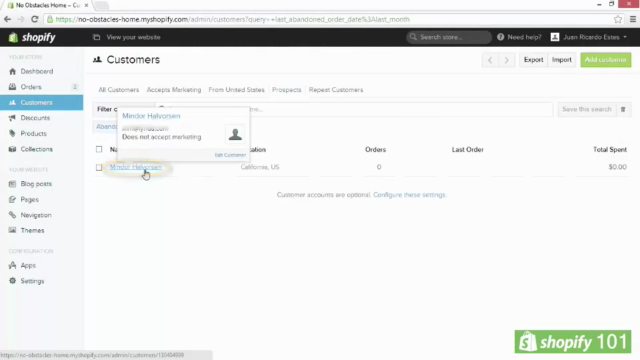Open Themes in the sidebar
640x360 pixels.
[32, 231]
